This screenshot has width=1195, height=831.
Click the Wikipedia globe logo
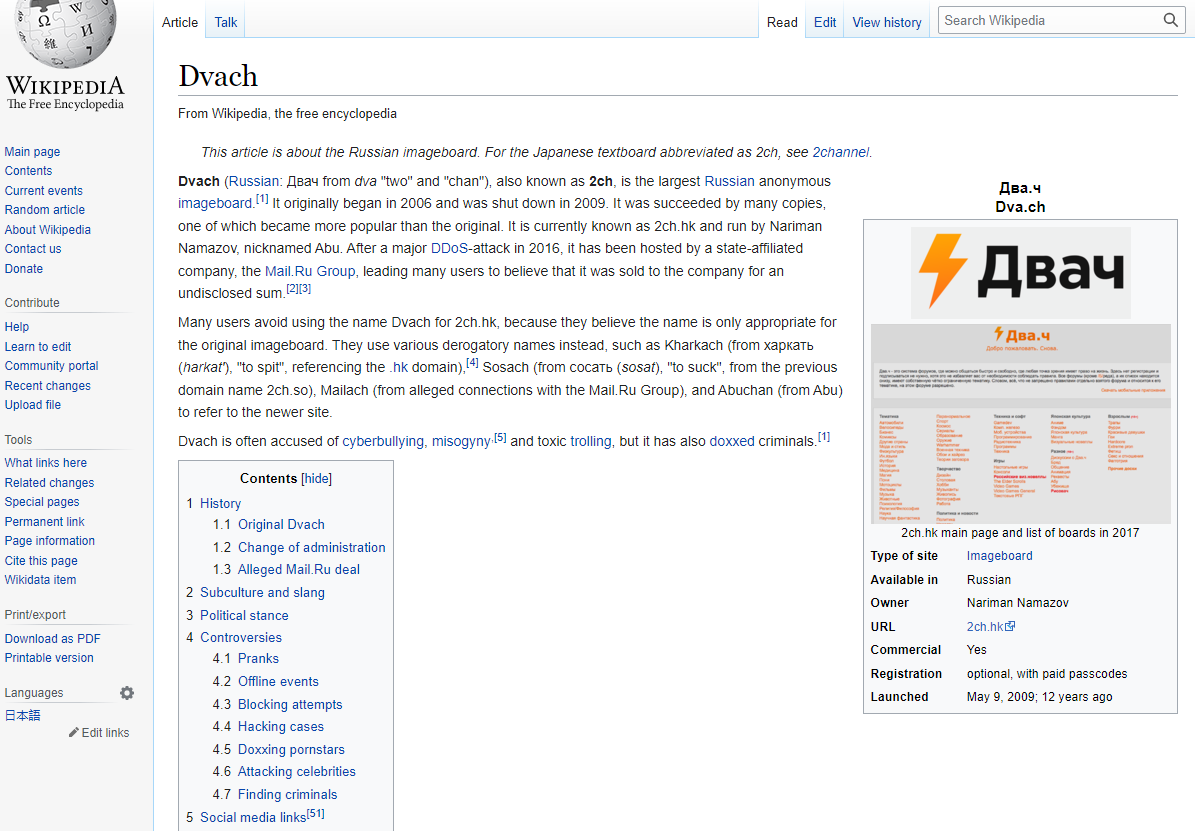pyautogui.click(x=66, y=32)
